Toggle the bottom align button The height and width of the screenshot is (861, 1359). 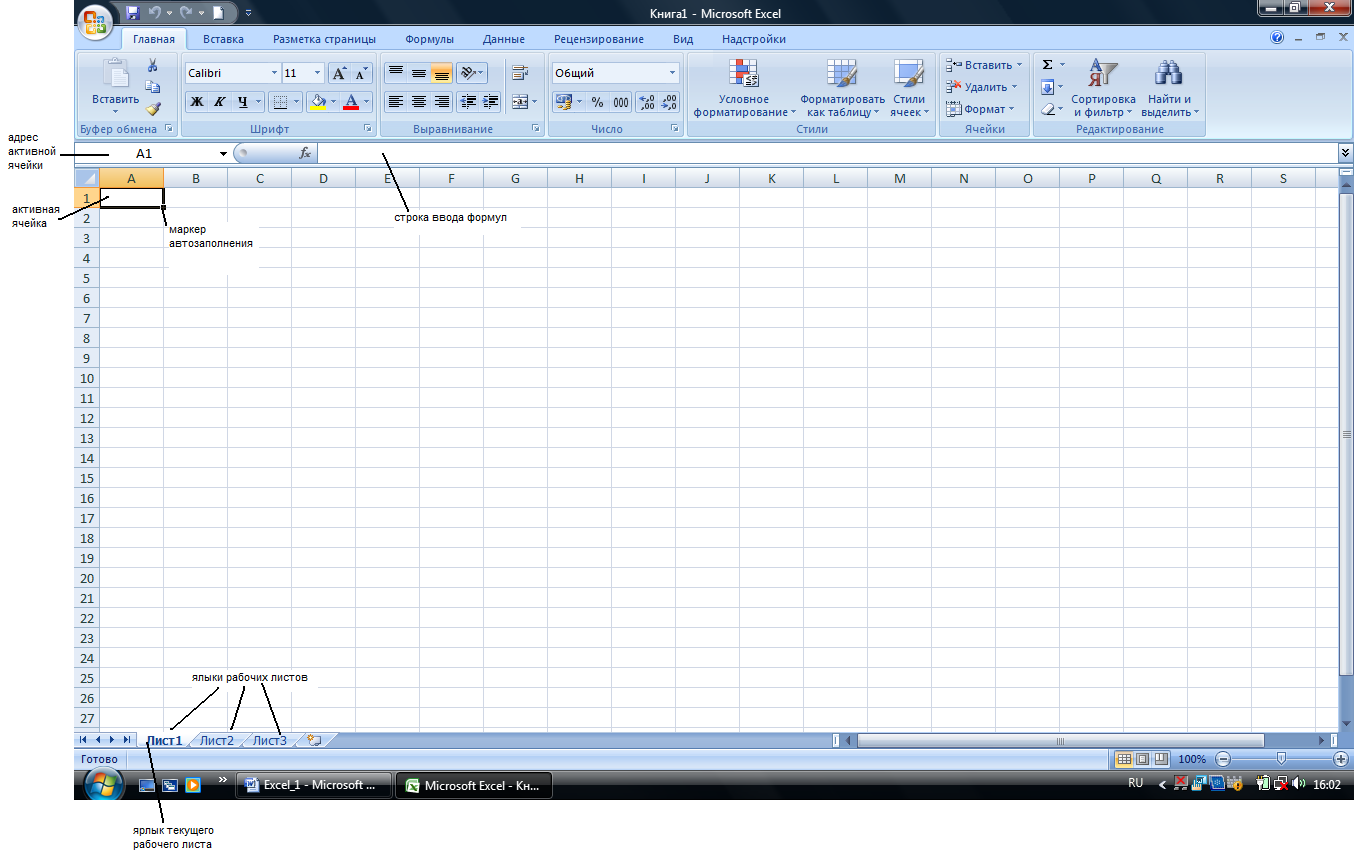tap(442, 73)
